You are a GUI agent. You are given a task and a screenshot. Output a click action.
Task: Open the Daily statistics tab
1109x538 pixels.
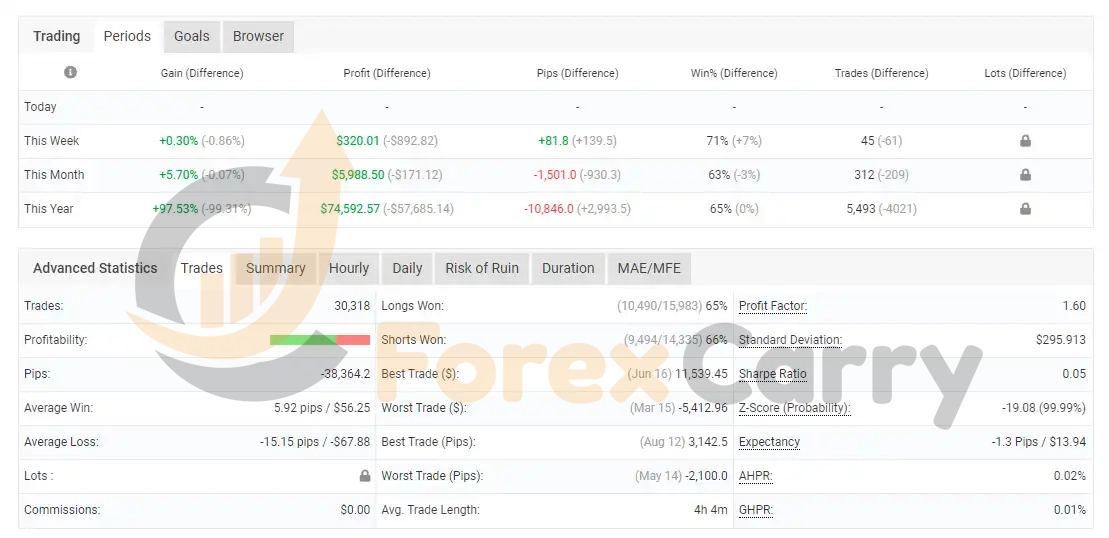(x=407, y=268)
